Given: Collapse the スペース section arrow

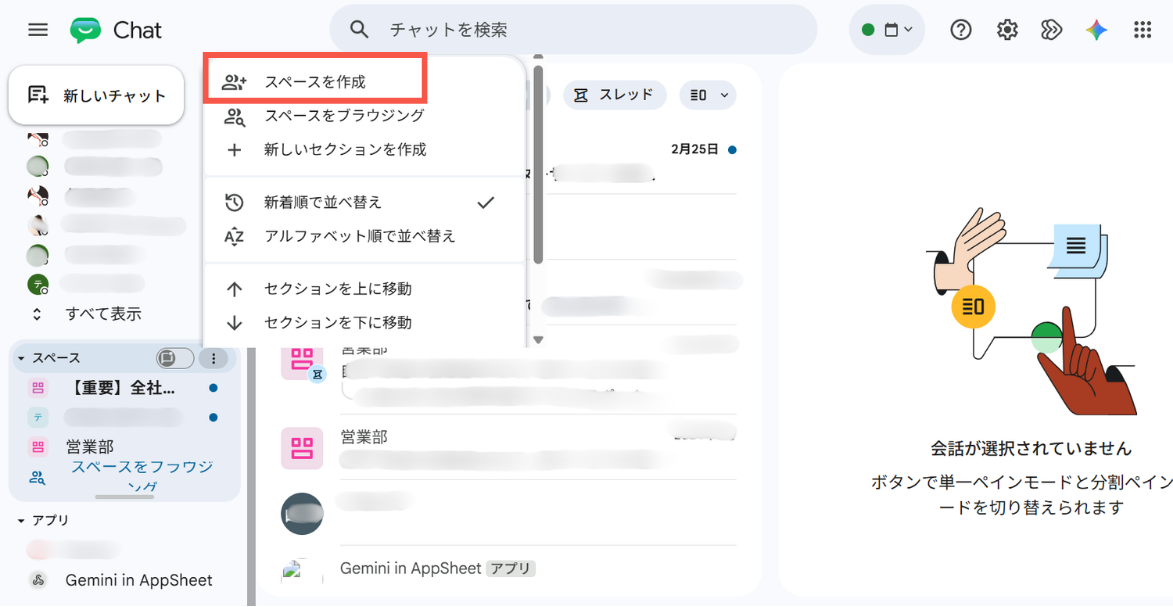Looking at the screenshot, I should 22,359.
